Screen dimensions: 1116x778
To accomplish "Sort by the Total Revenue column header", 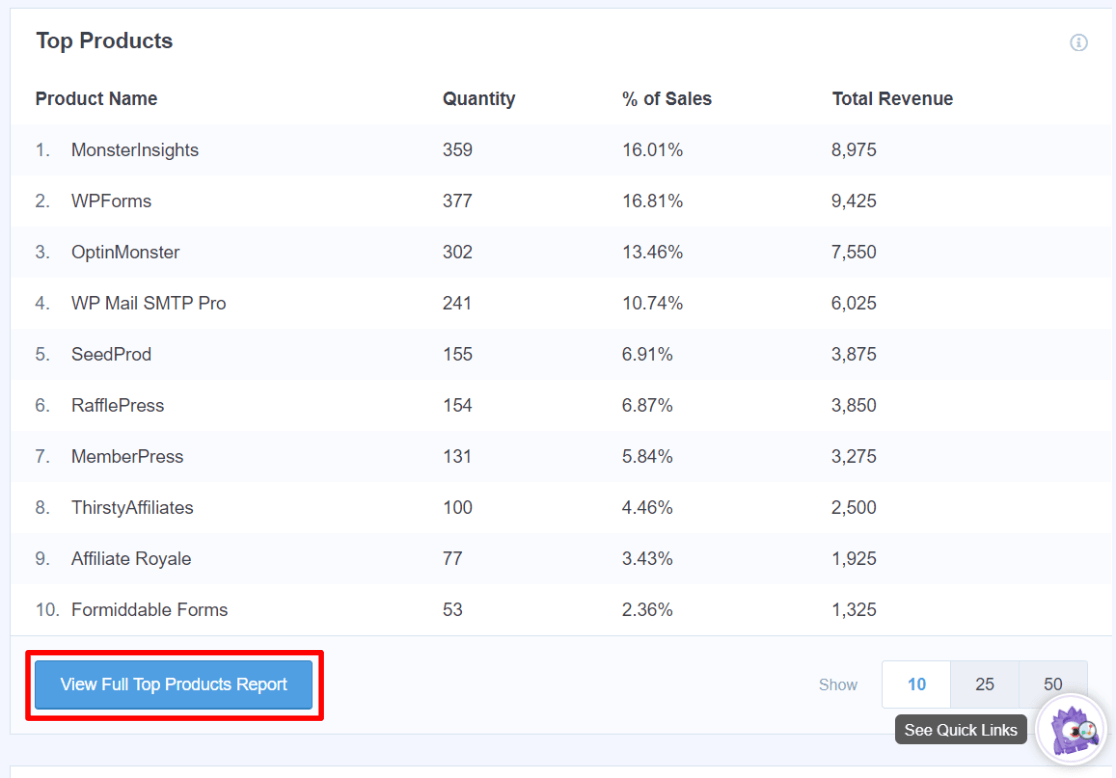I will pyautogui.click(x=892, y=98).
